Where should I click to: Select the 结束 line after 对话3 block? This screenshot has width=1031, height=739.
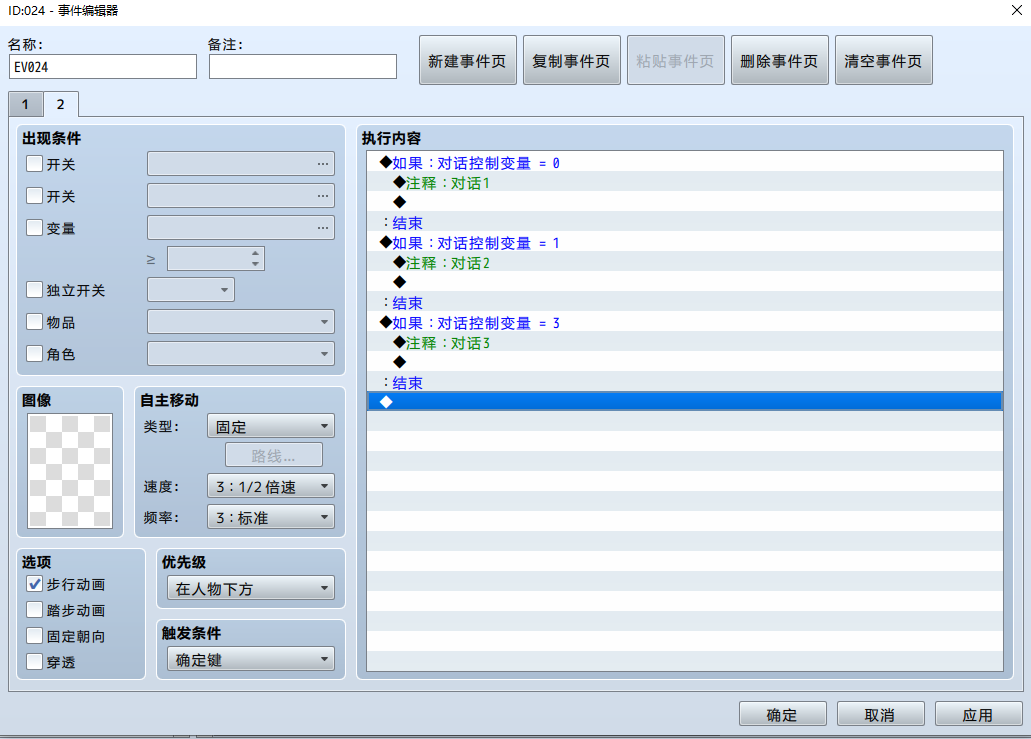click(x=684, y=383)
